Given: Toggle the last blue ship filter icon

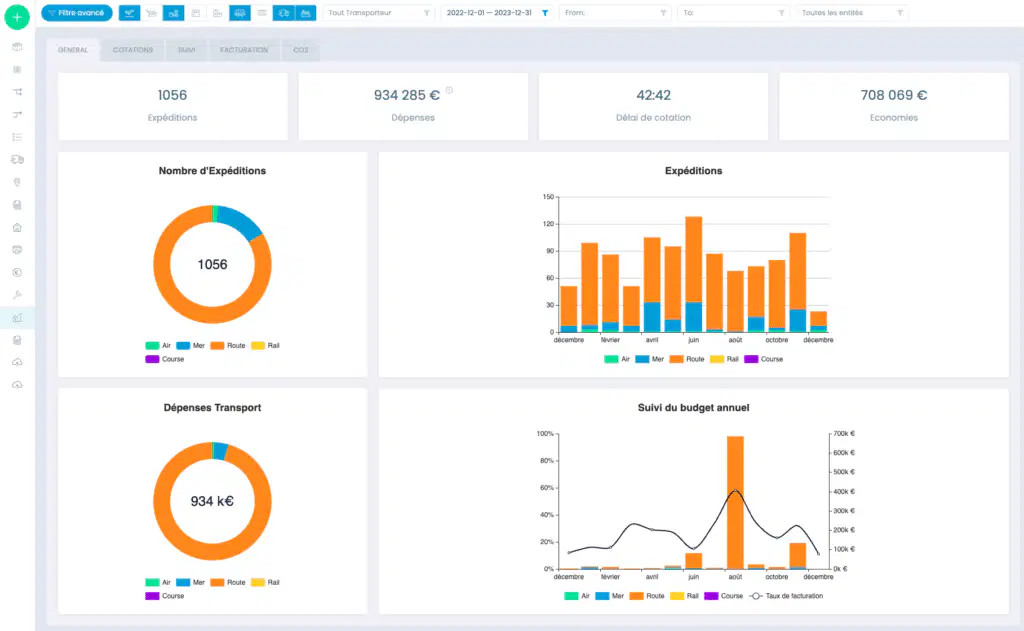Looking at the screenshot, I should 306,13.
